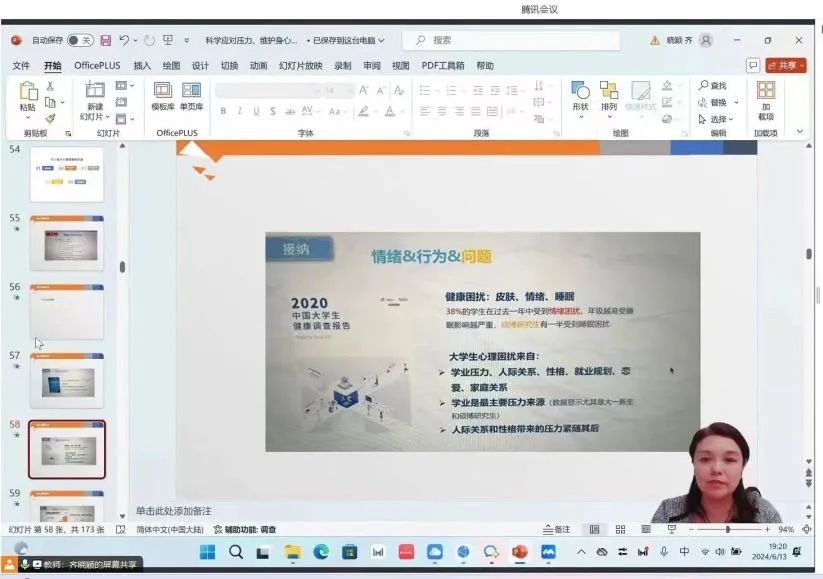
Task: Open the comments speech-bubble icon
Action: point(753,65)
